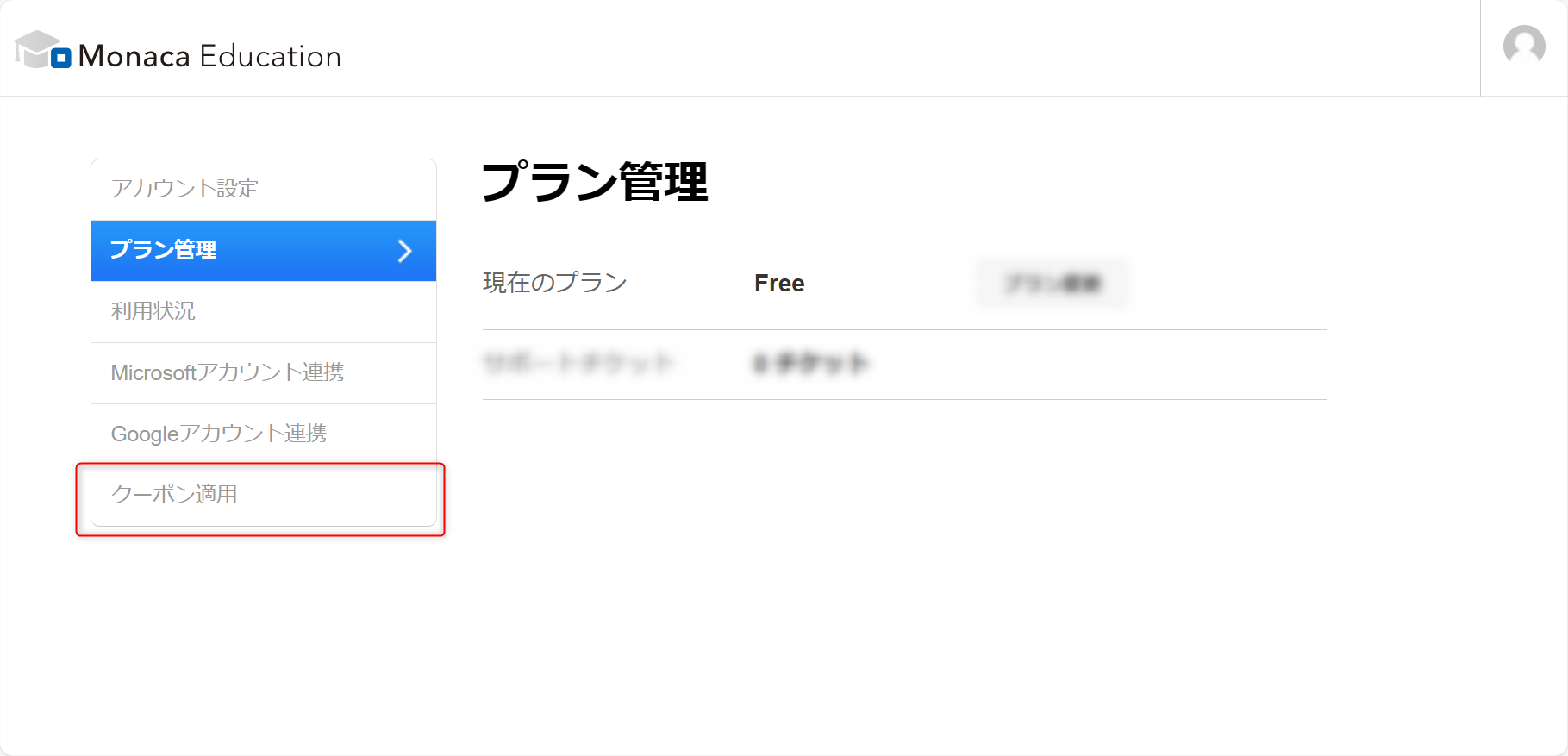Click the word Monaca in the header

click(x=134, y=57)
